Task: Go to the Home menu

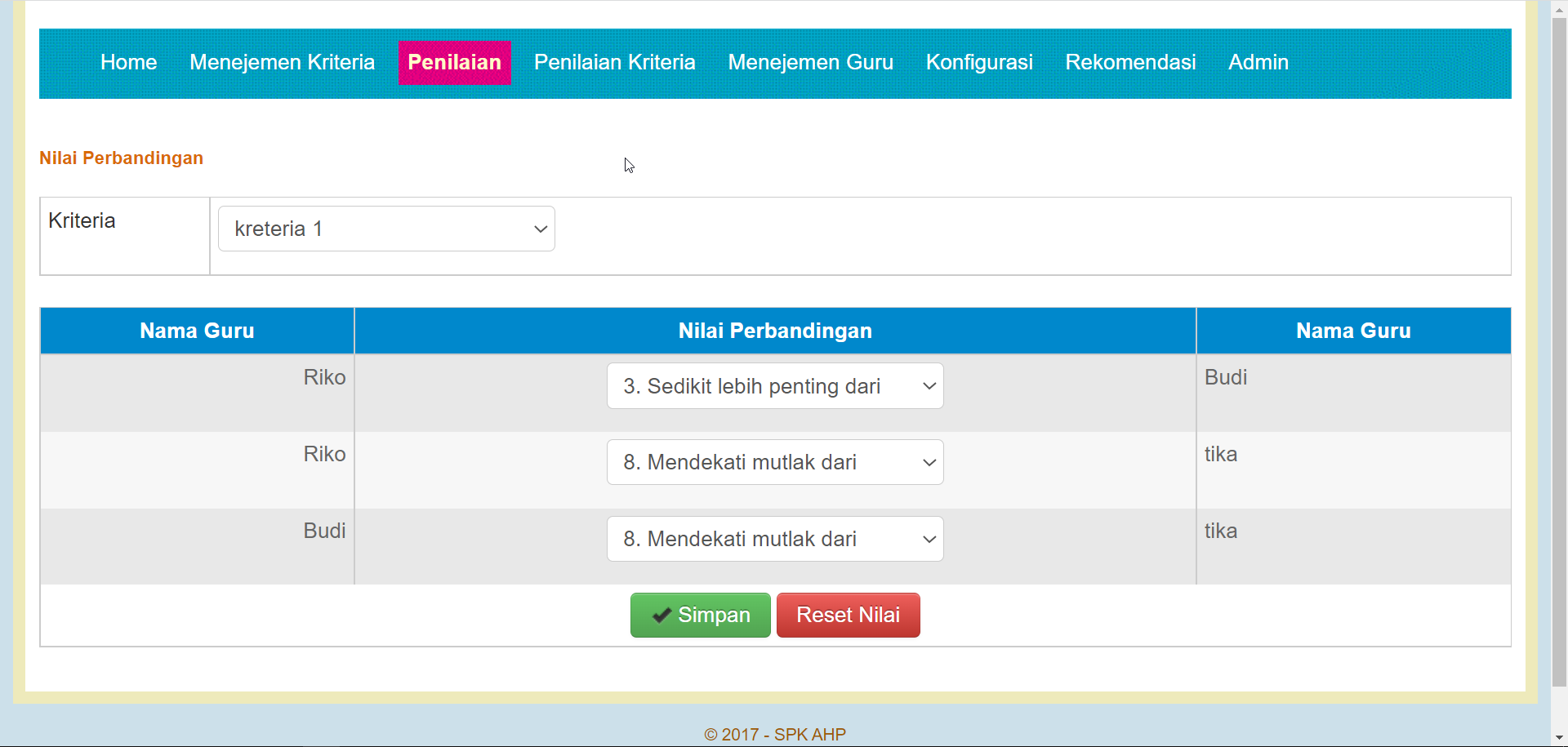Action: (x=128, y=62)
